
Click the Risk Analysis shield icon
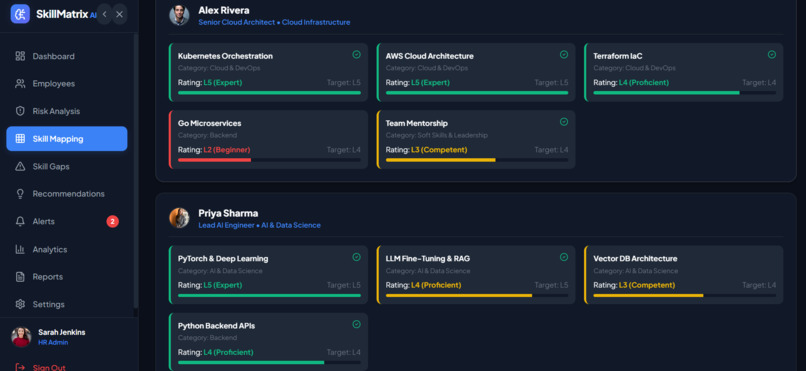(x=20, y=111)
